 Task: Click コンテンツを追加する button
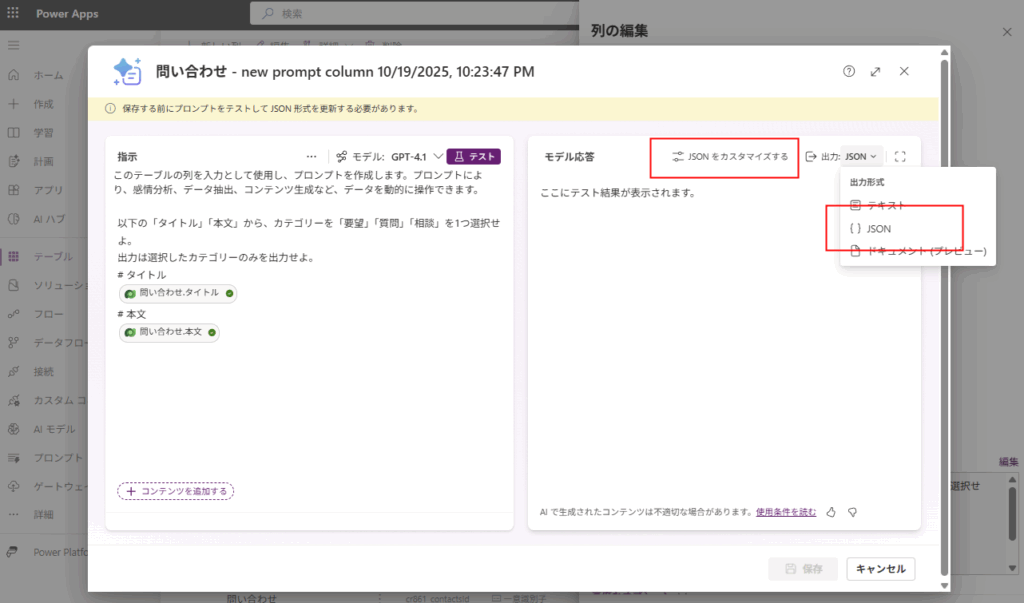[176, 491]
